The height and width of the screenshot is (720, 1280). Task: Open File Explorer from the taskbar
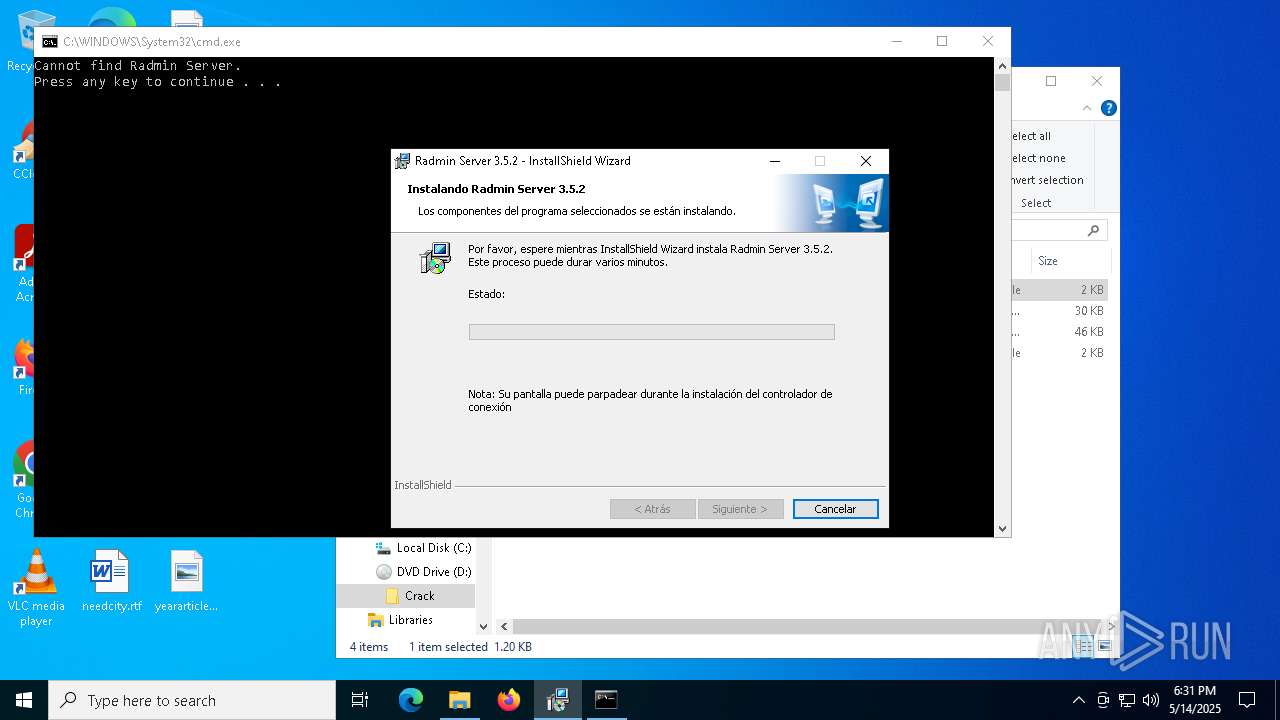459,700
